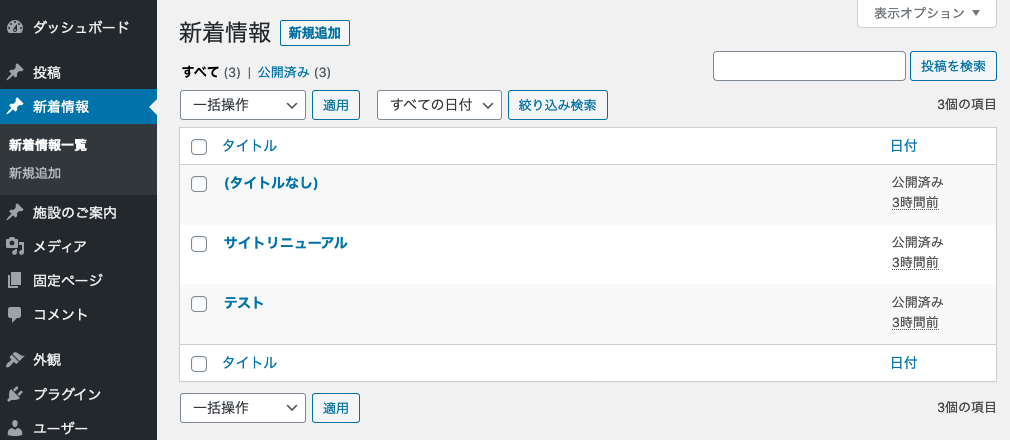The height and width of the screenshot is (440, 1010).
Task: Focus the post search text field
Action: pos(810,66)
